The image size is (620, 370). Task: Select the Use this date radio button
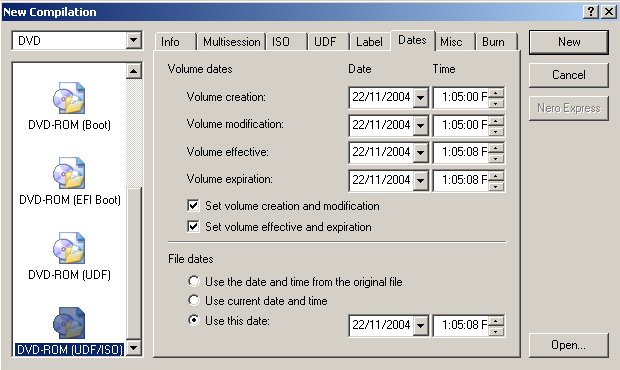click(x=193, y=319)
